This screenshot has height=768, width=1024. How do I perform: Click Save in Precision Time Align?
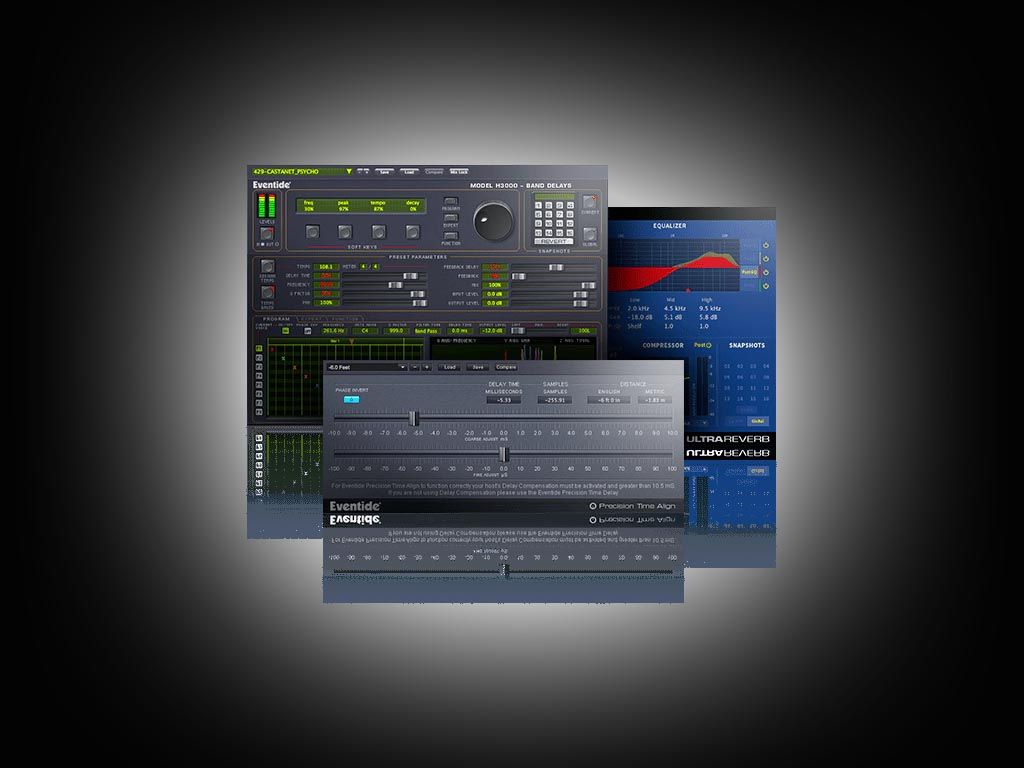[478, 368]
